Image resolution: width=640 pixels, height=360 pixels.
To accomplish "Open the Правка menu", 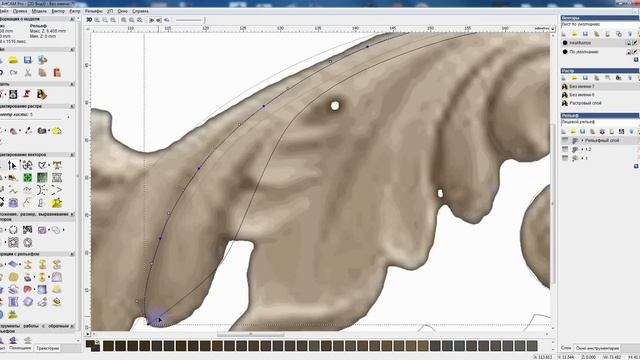I will tap(20, 11).
